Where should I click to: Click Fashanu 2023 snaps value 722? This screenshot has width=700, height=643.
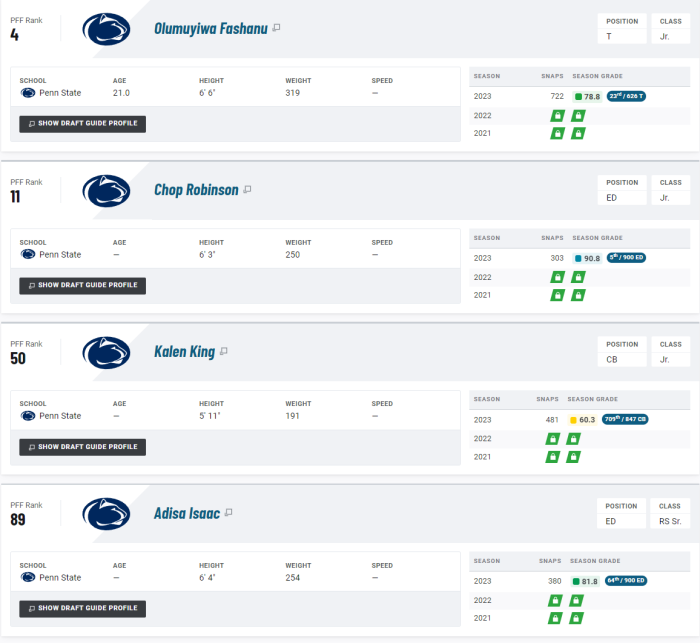[557, 96]
